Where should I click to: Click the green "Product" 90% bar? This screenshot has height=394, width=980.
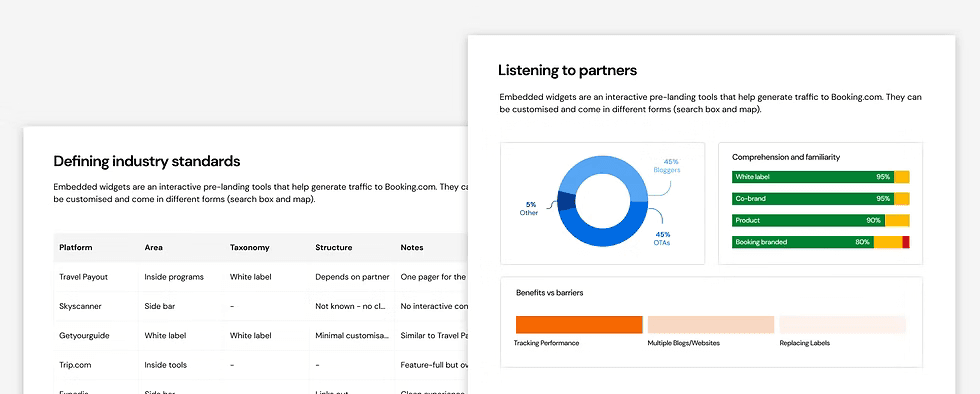coord(809,220)
